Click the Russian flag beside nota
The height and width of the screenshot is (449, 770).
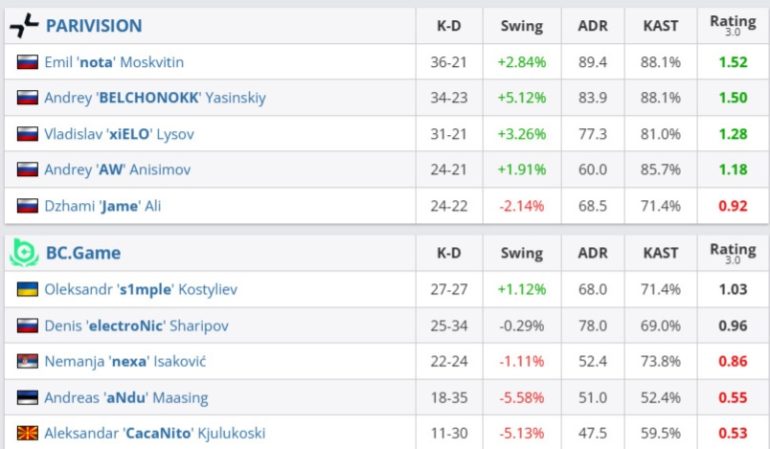pos(27,62)
